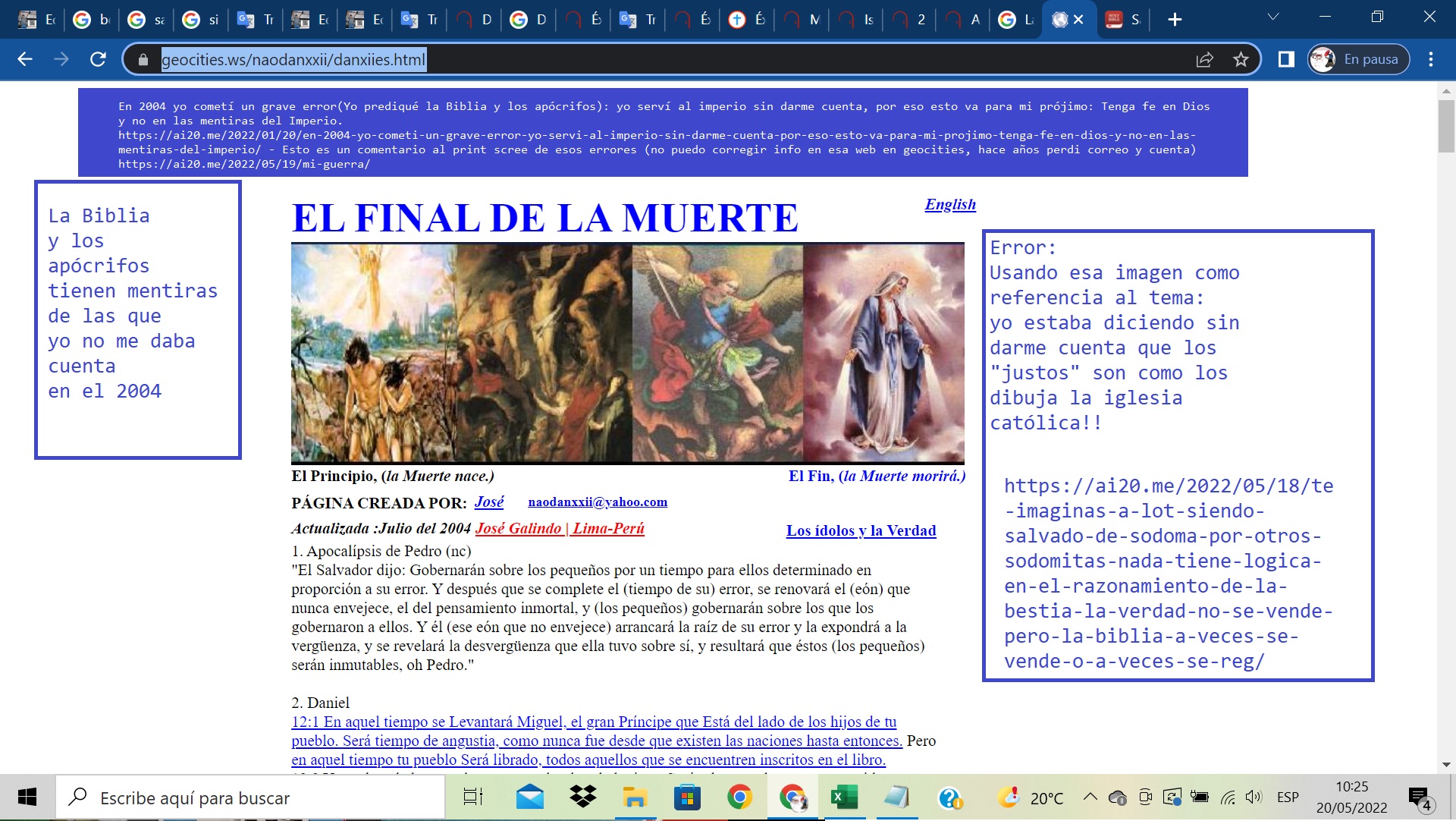Click the page scrollbar down arrow
The width and height of the screenshot is (1456, 821).
click(x=1446, y=765)
